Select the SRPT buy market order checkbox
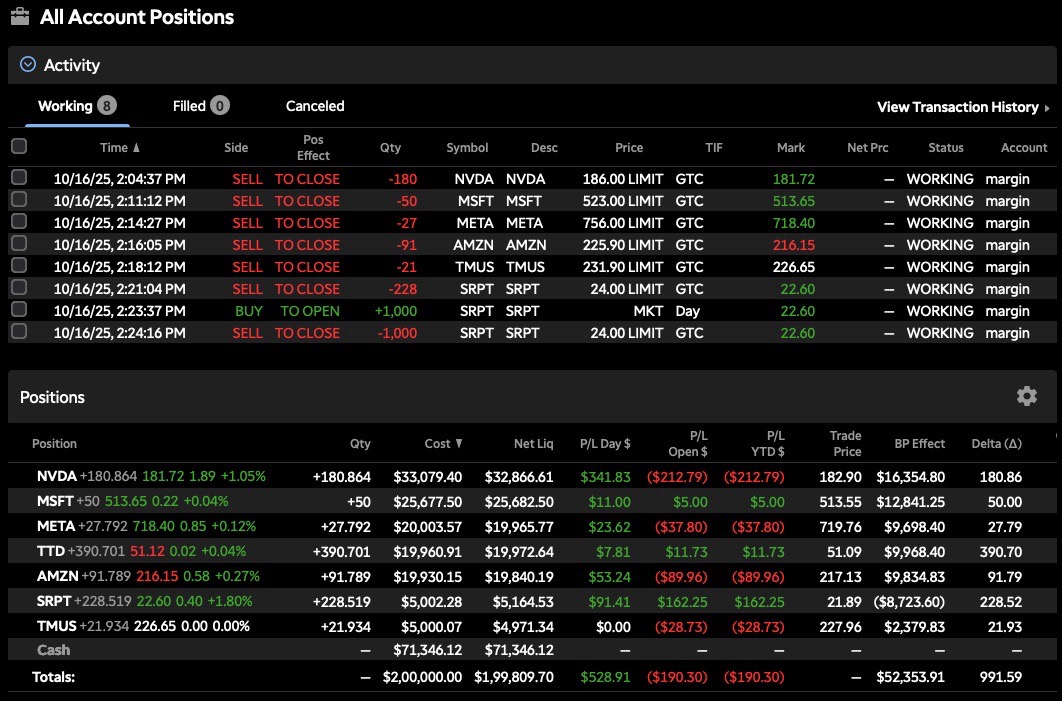This screenshot has width=1062, height=701. (x=19, y=311)
